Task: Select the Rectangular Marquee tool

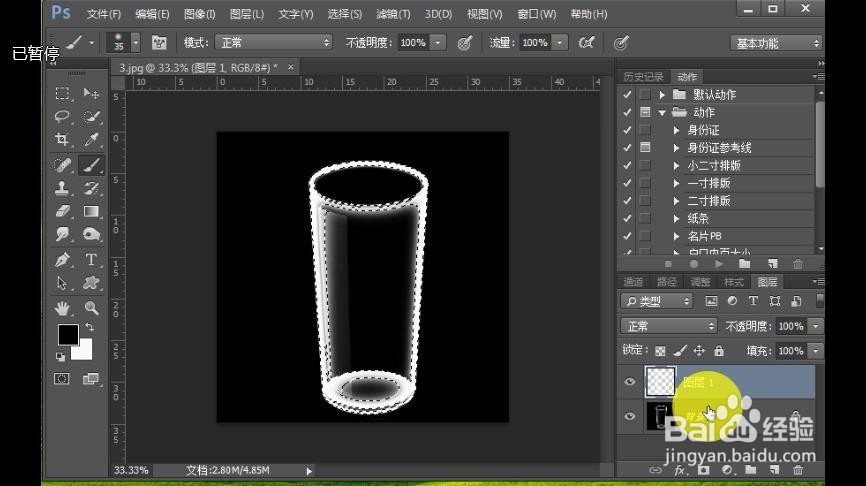Action: (x=62, y=93)
